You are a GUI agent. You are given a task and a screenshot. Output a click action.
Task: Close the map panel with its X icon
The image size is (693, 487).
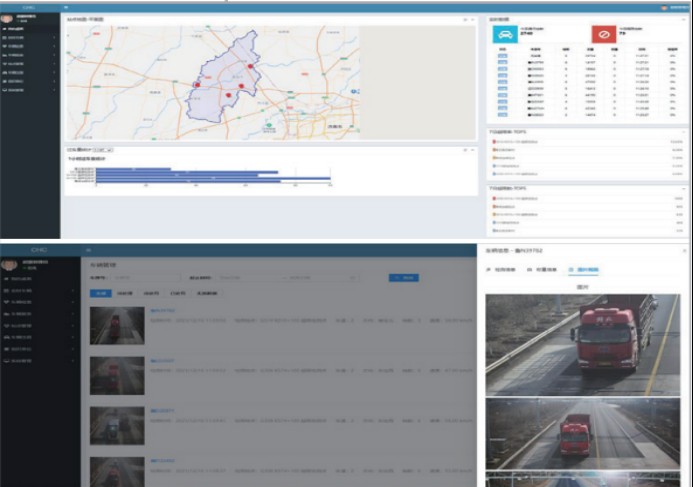point(472,19)
